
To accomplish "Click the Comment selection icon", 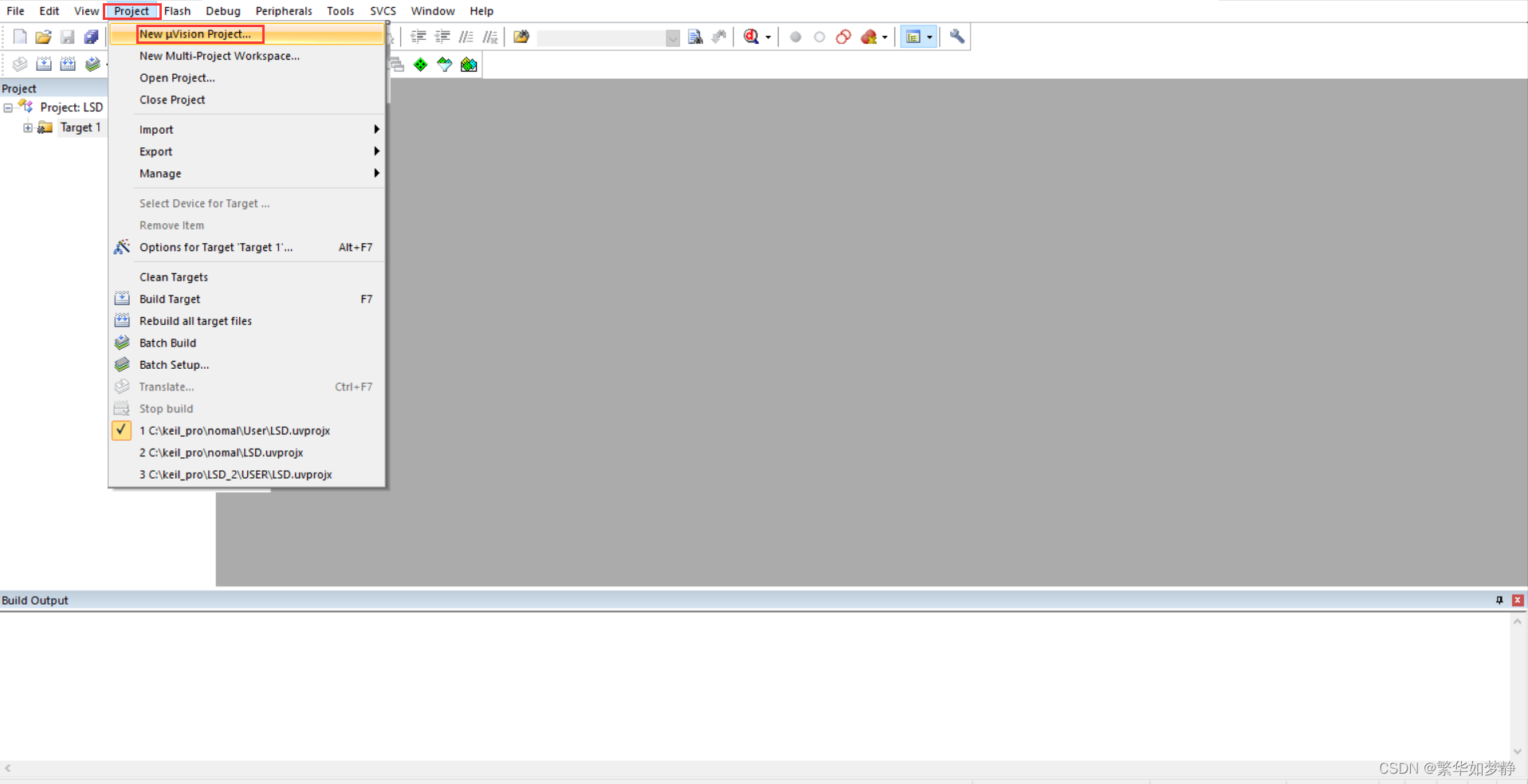I will click(x=466, y=37).
